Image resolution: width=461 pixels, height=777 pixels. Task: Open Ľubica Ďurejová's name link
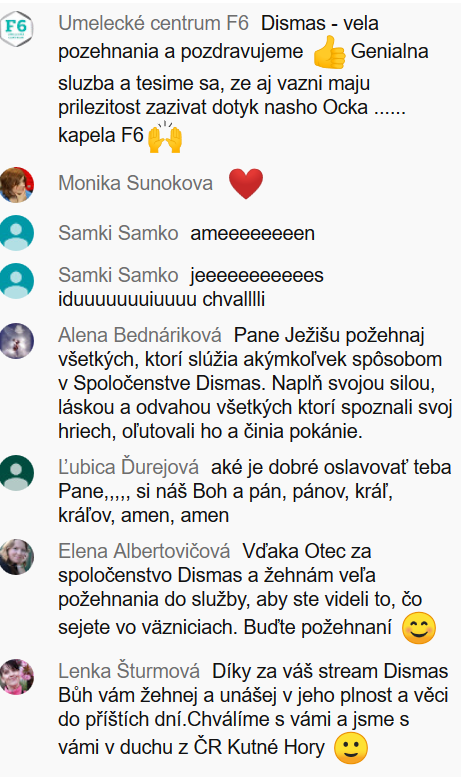128,467
